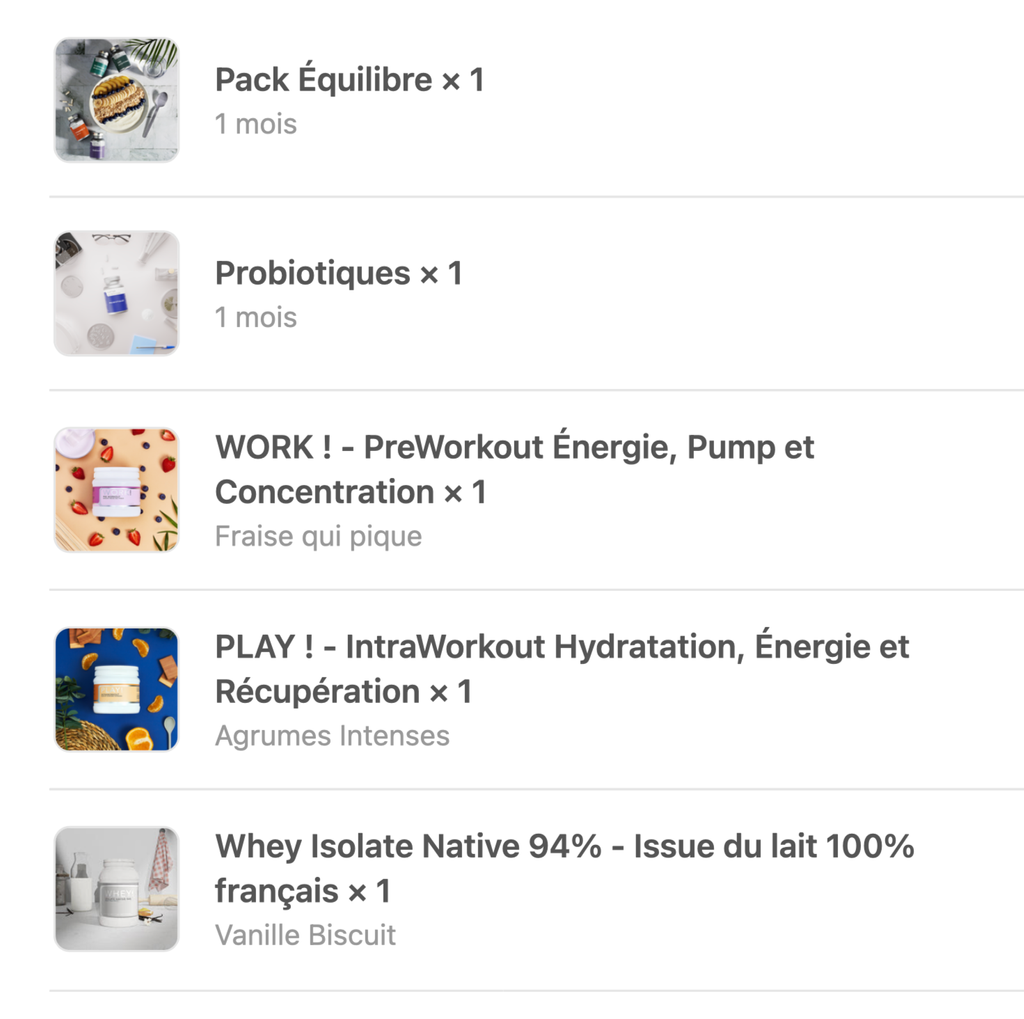
Task: Click the × 1 quantity after français
Action: pos(369,890)
